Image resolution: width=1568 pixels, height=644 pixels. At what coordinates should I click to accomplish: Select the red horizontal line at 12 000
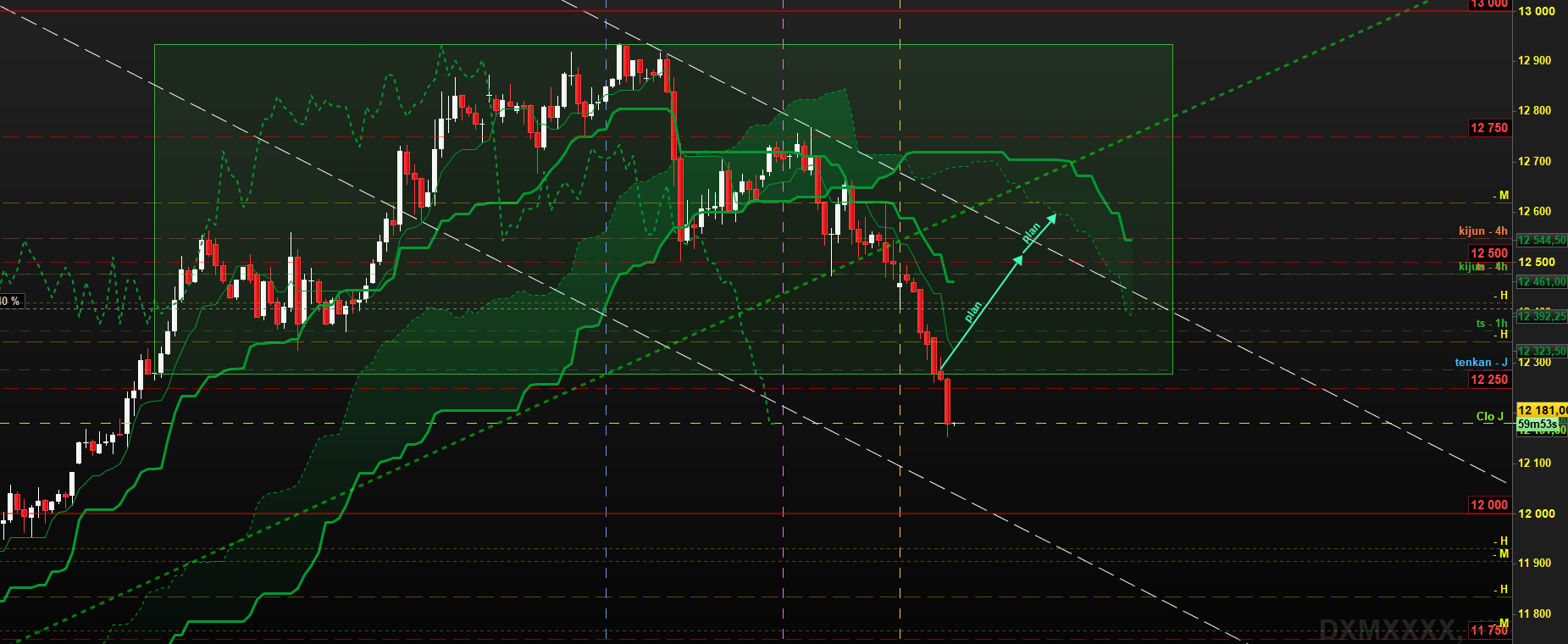[x=756, y=514]
